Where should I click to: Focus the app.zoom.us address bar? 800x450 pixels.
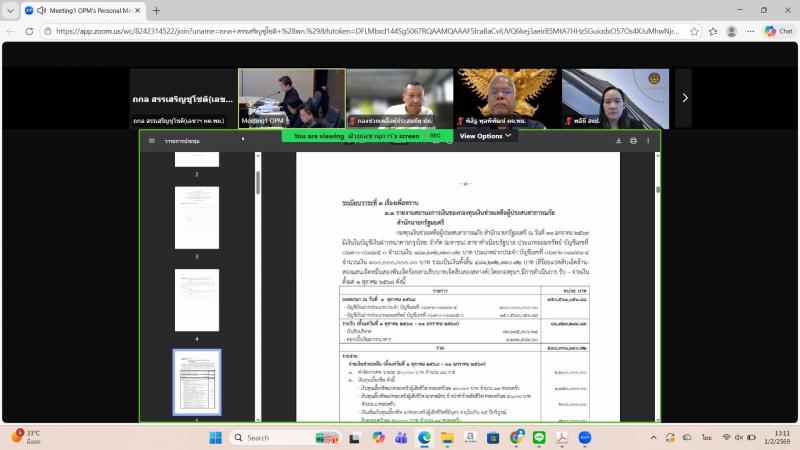pyautogui.click(x=367, y=31)
